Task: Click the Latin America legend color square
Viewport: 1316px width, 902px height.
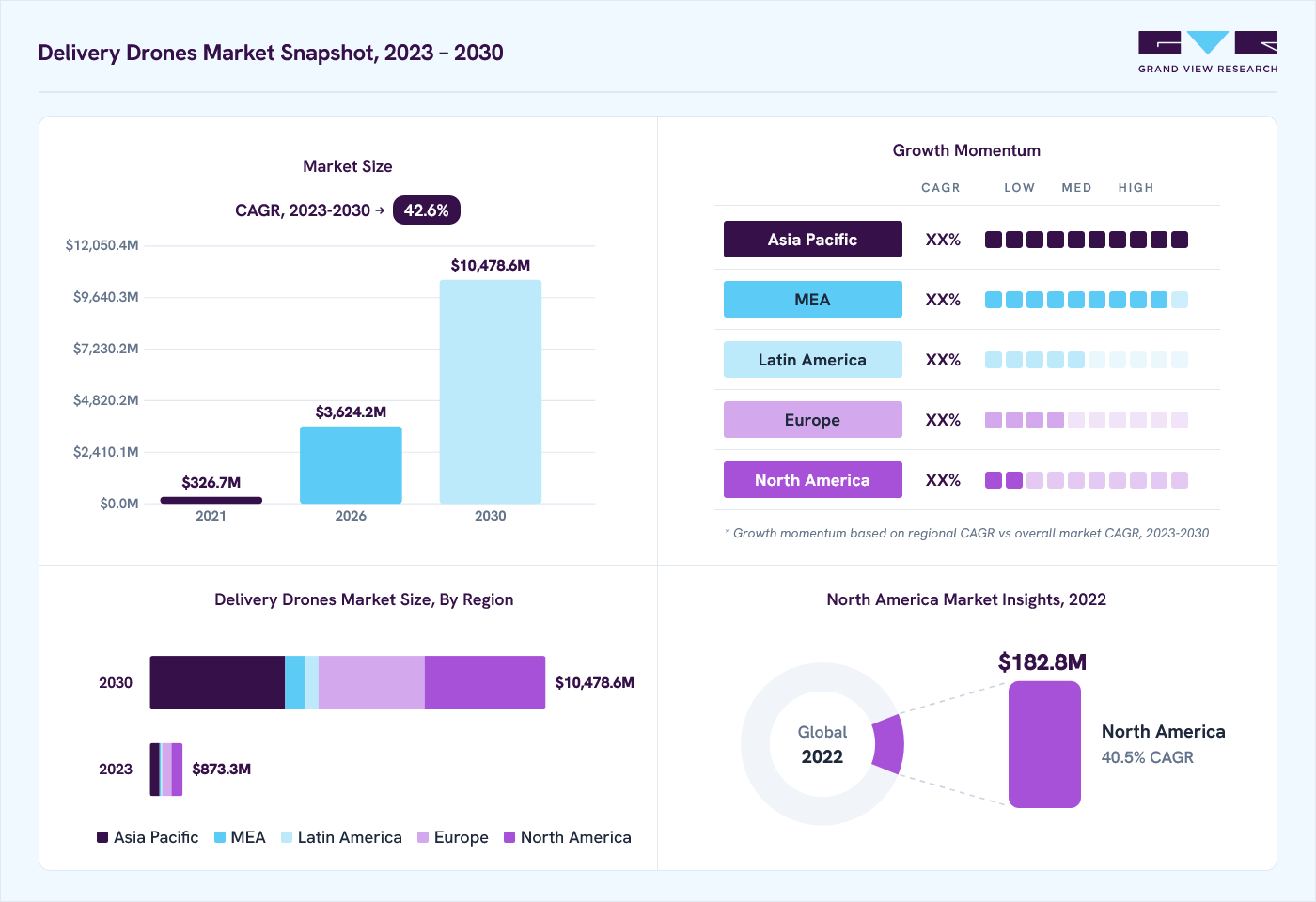Action: [287, 837]
